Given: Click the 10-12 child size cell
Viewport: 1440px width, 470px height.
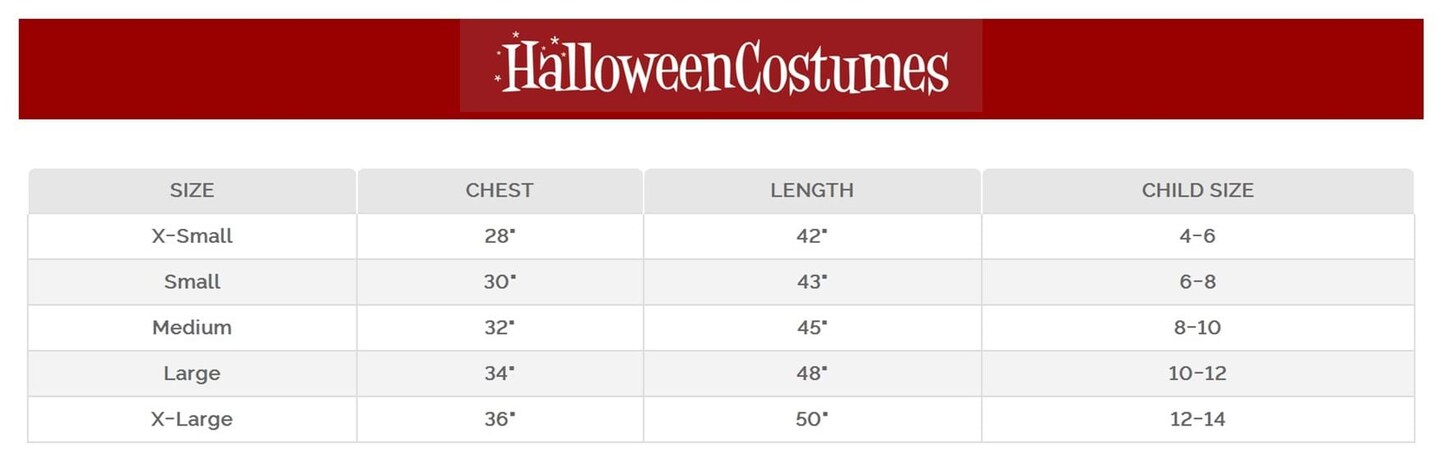Looking at the screenshot, I should tap(1197, 373).
